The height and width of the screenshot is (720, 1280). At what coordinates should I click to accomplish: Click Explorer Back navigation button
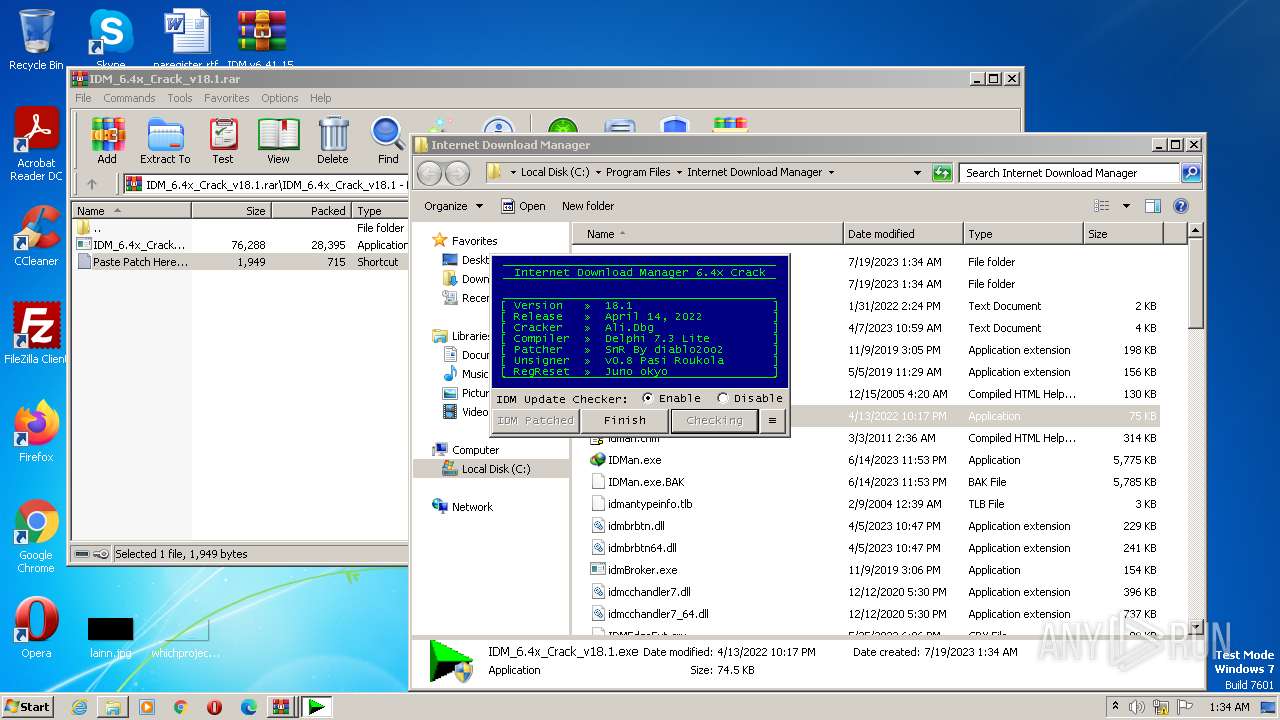click(429, 173)
